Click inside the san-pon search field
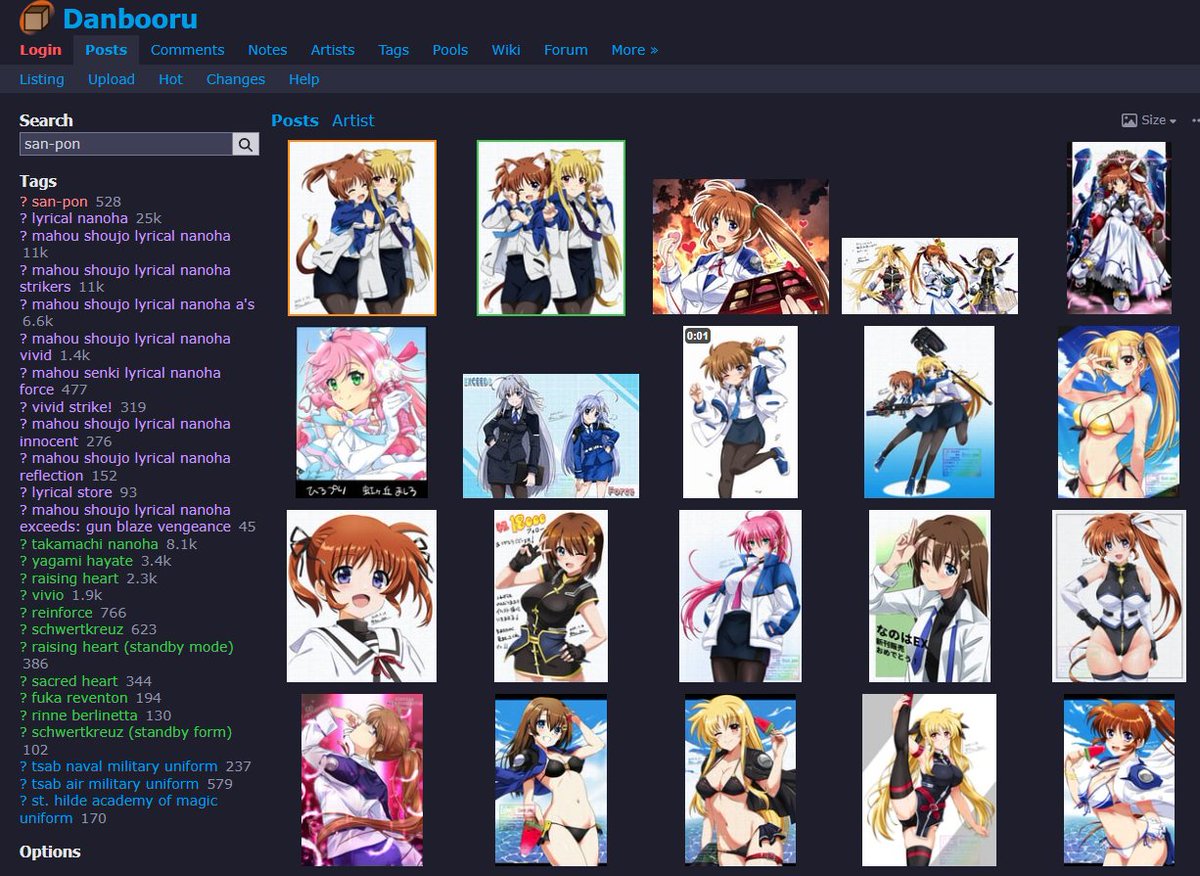Screen dimensions: 1200x876 pos(126,144)
